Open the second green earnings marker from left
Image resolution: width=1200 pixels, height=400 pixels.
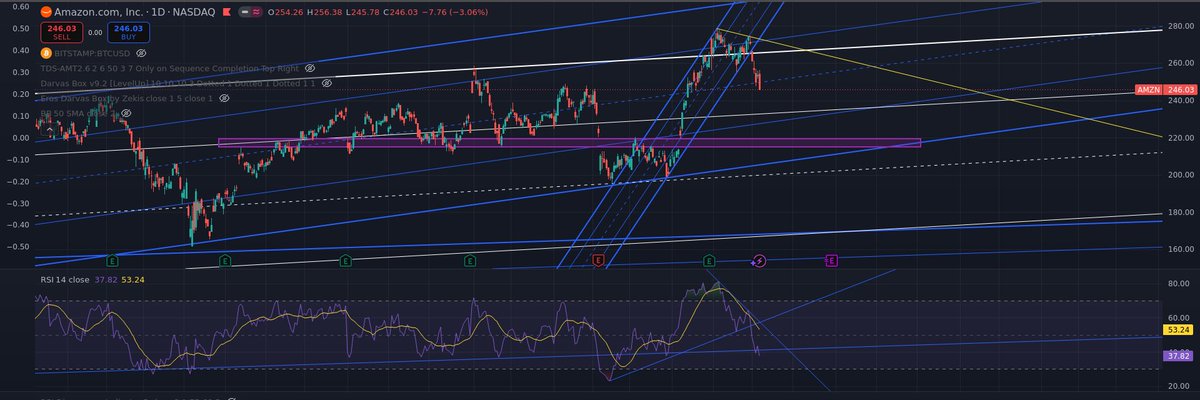pyautogui.click(x=225, y=260)
